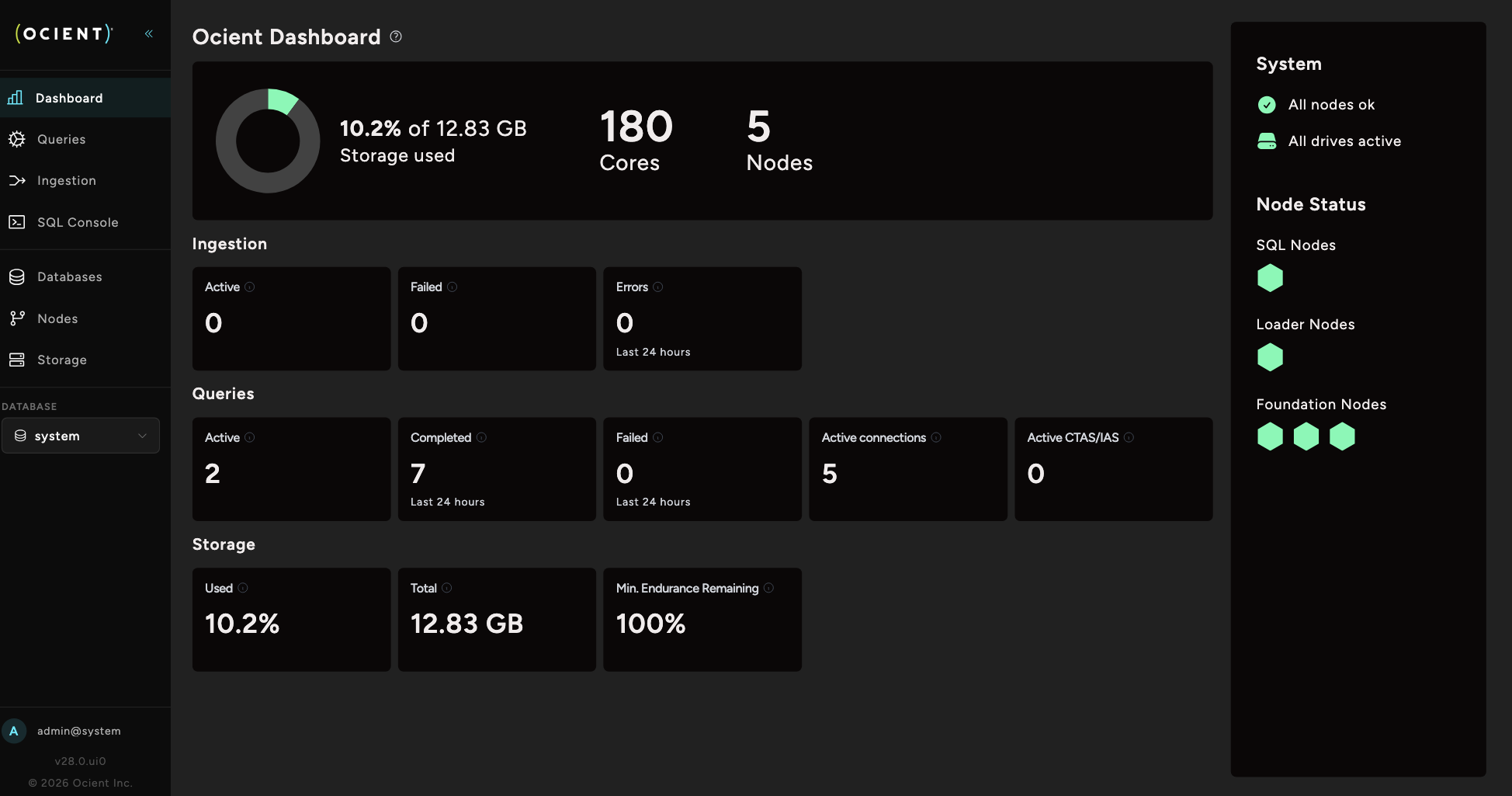Viewport: 1512px width, 796px height.
Task: Click the help icon next to Ocient Dashboard
Action: (396, 36)
